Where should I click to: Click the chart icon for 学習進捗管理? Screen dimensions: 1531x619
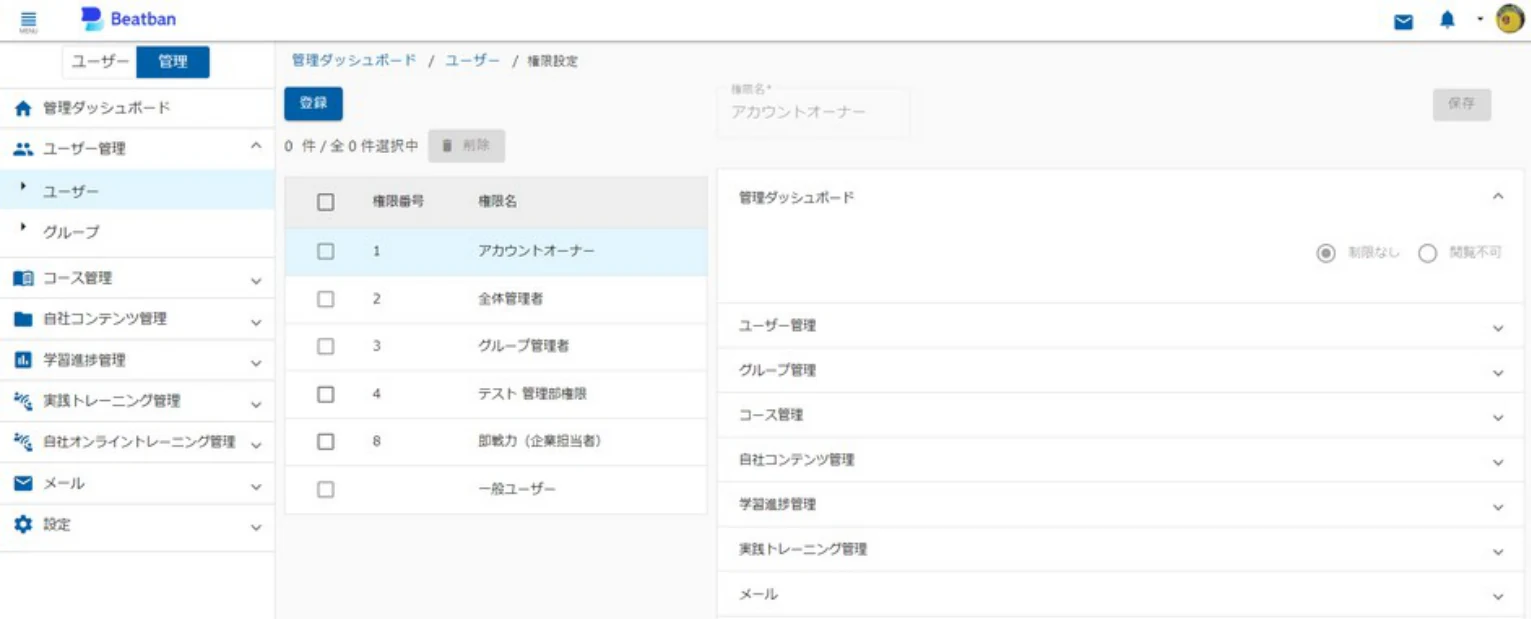(x=24, y=360)
